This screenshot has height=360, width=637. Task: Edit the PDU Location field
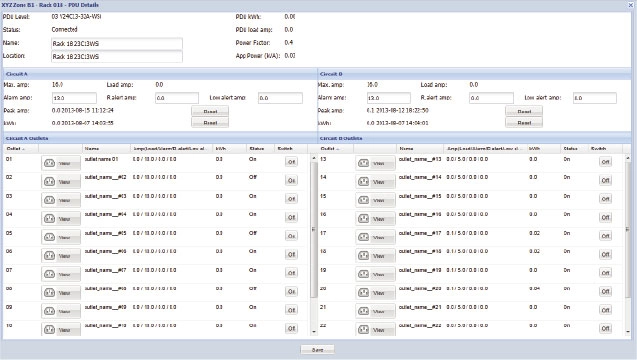click(117, 56)
